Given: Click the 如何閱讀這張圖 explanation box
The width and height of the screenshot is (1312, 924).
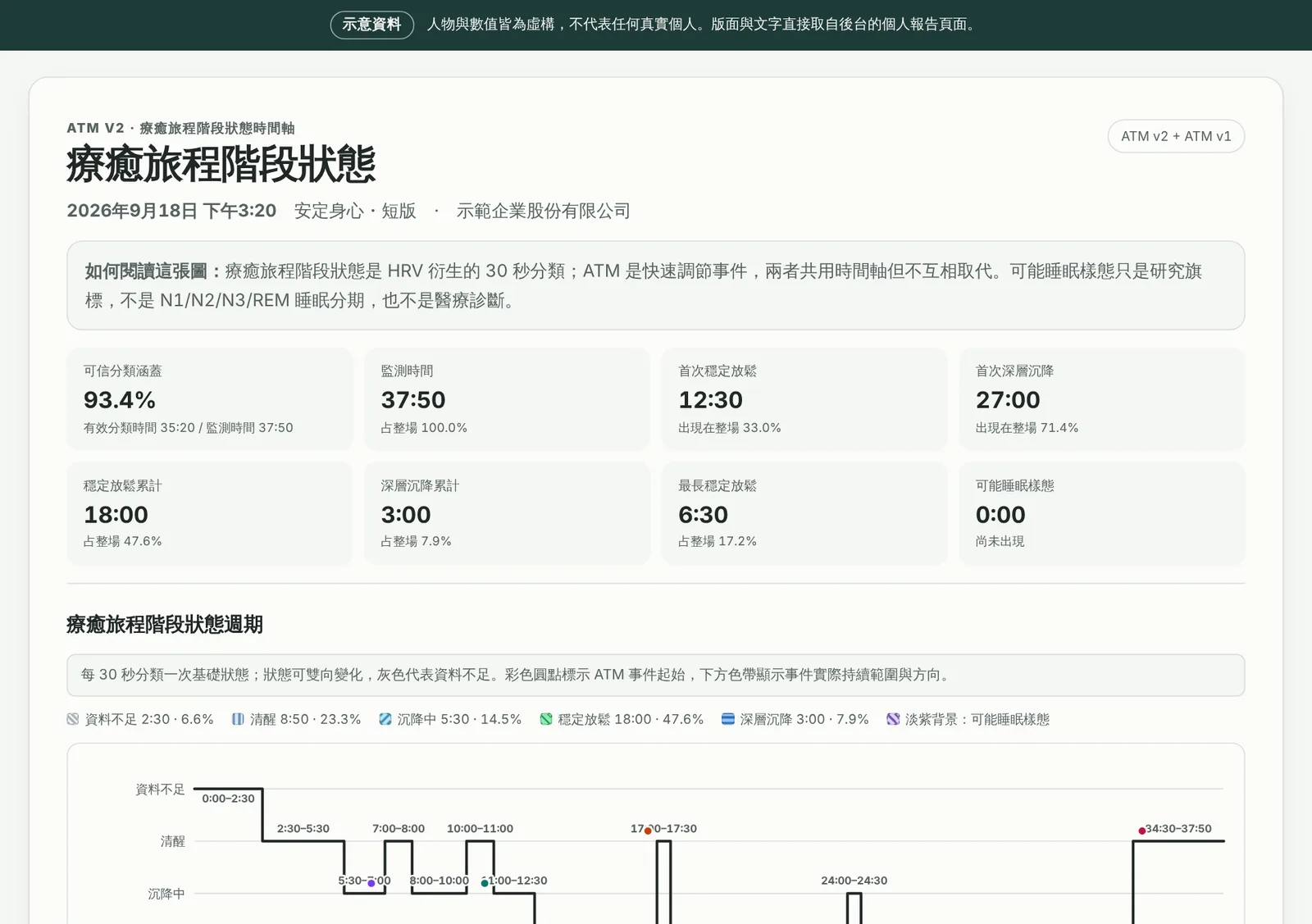Looking at the screenshot, I should tap(656, 285).
